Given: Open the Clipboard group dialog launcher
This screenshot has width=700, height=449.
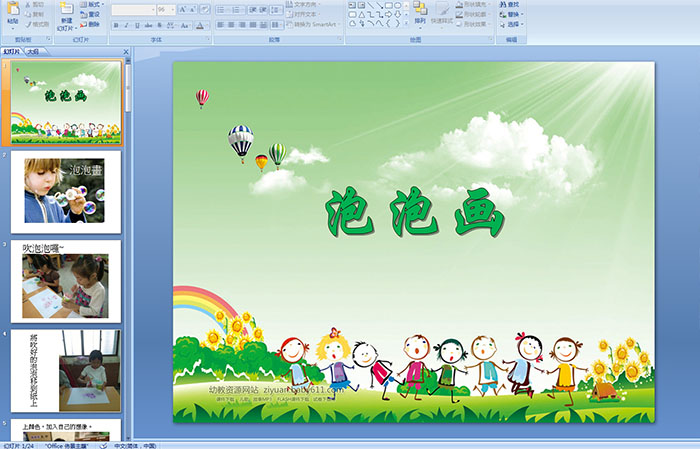Looking at the screenshot, I should (x=49, y=40).
